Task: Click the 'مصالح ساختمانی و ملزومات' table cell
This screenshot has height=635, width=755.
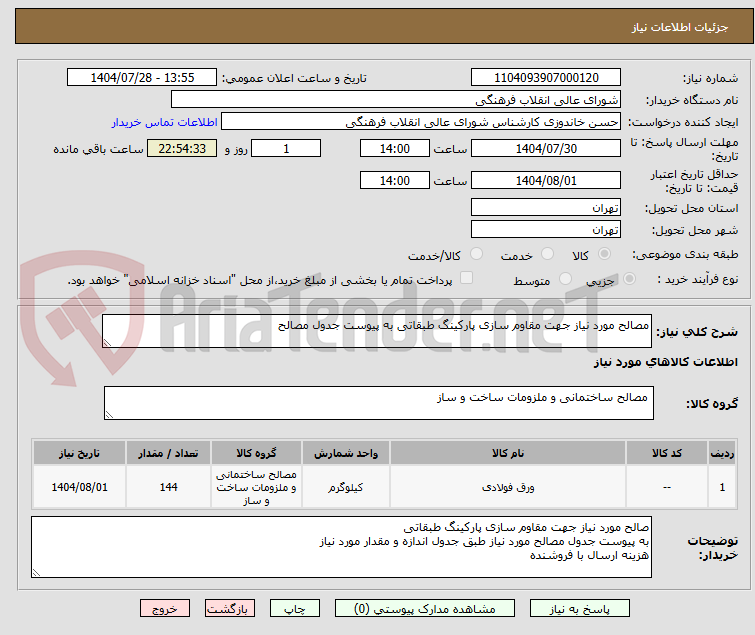Action: (256, 487)
